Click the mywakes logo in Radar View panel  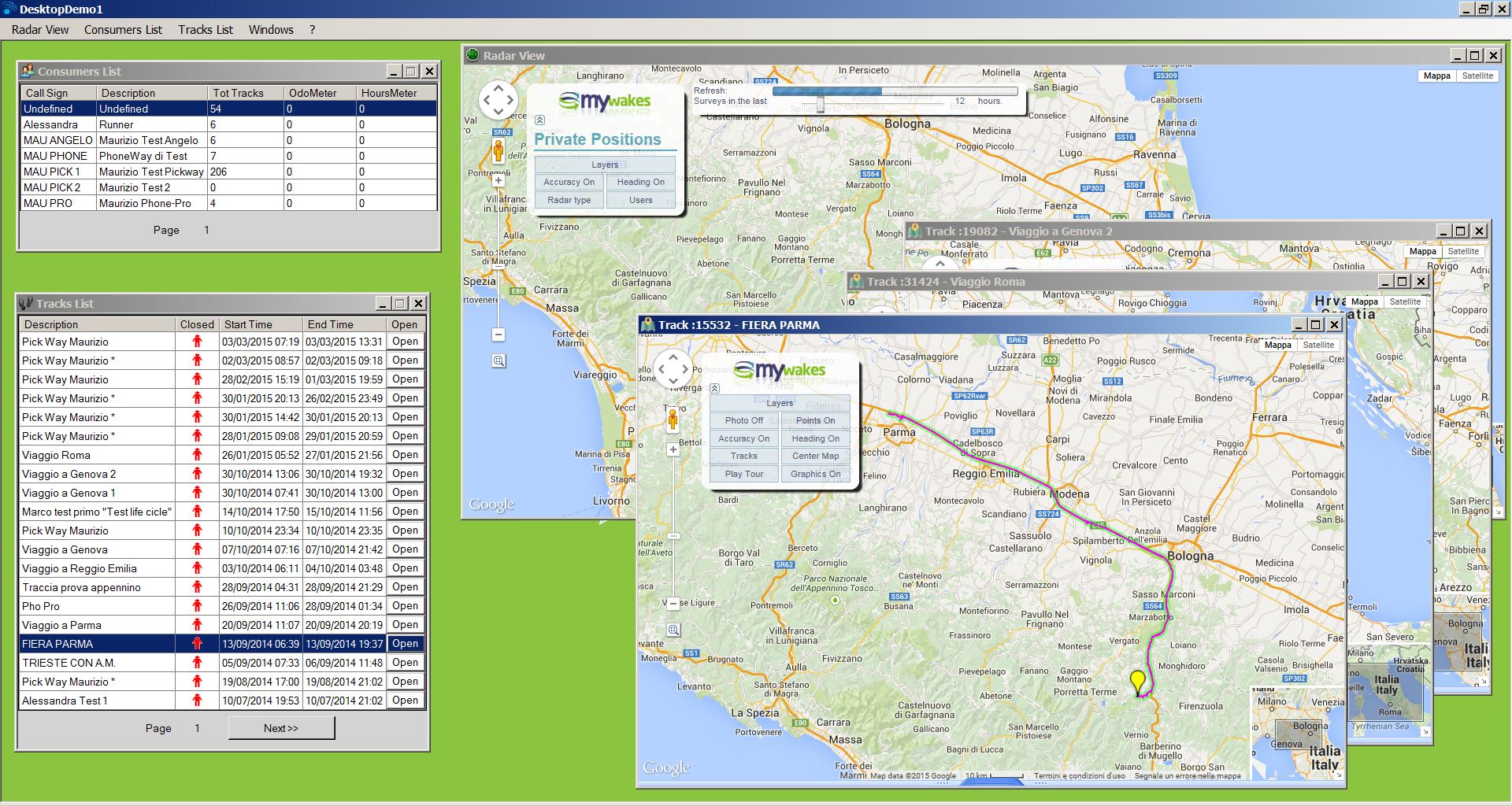pyautogui.click(x=604, y=102)
